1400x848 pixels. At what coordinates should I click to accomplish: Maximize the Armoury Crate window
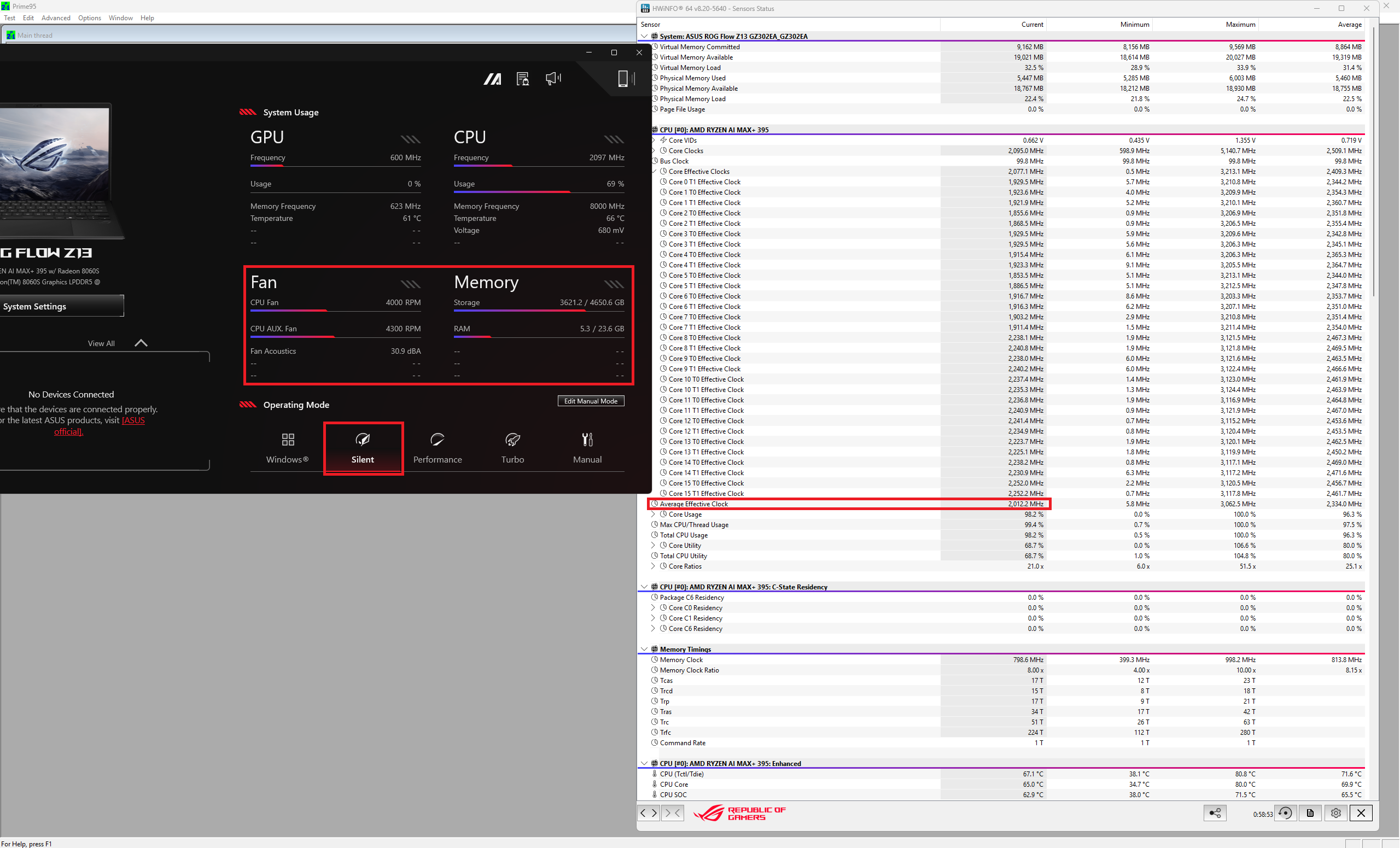click(614, 52)
